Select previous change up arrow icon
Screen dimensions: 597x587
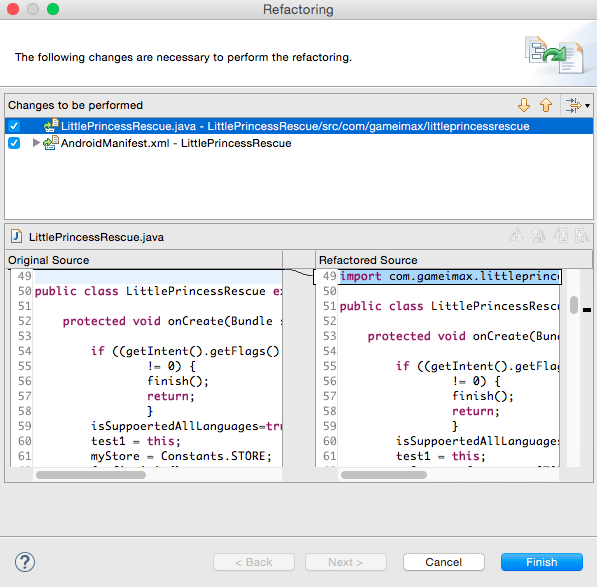(x=546, y=105)
